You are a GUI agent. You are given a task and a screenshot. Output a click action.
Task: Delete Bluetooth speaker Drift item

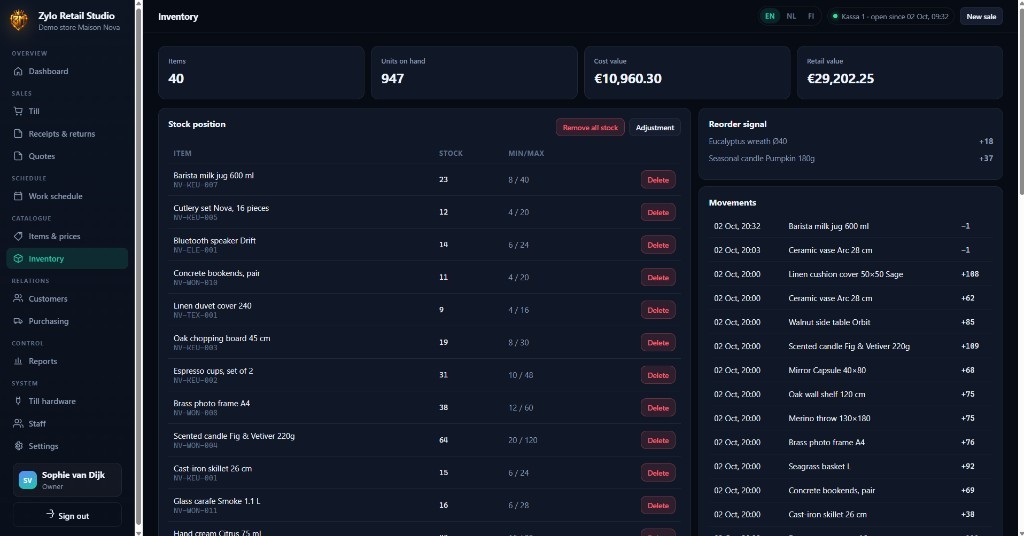[658, 245]
